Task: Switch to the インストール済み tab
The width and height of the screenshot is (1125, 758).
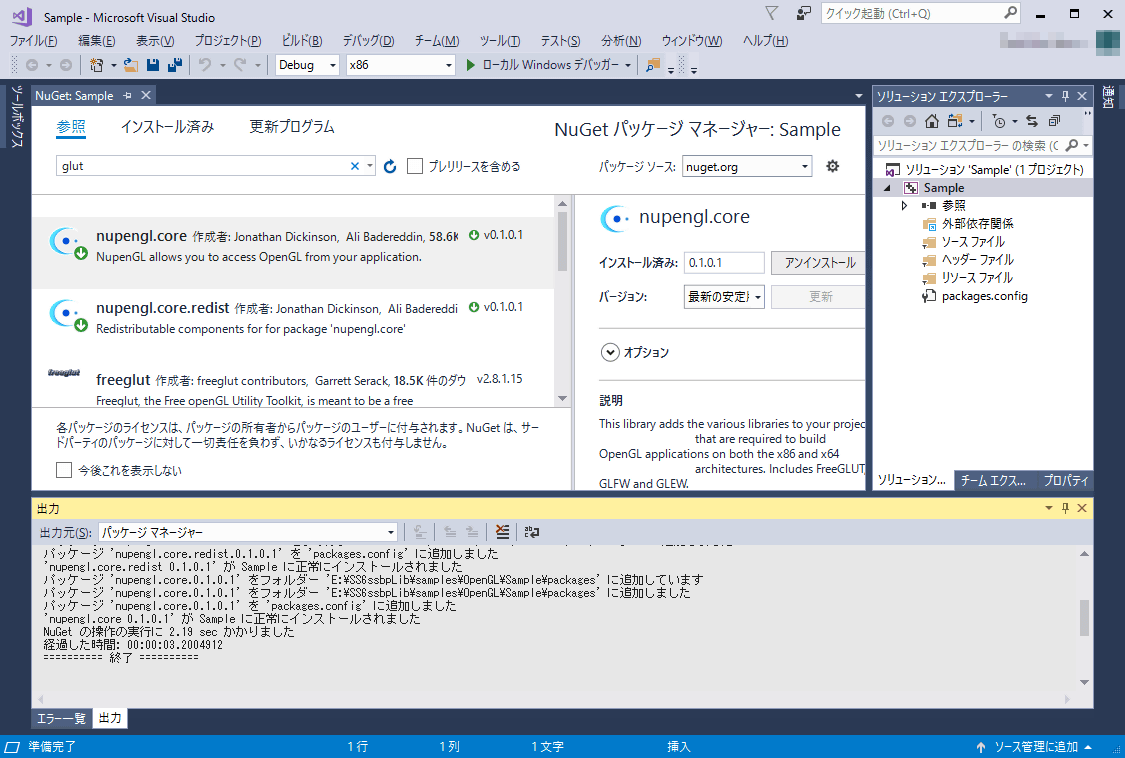Action: 167,127
